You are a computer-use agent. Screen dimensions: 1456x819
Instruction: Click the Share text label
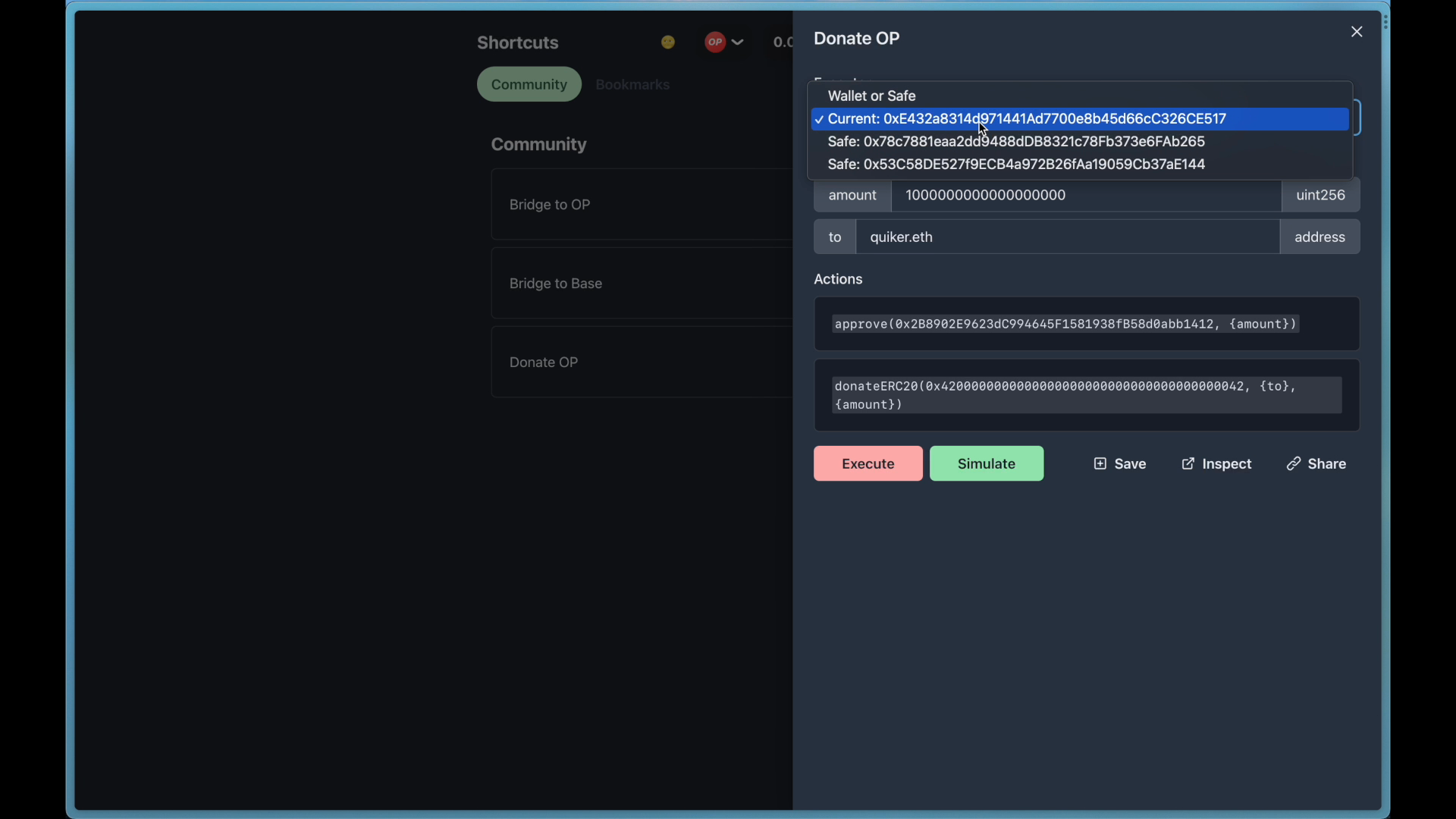tap(1327, 463)
